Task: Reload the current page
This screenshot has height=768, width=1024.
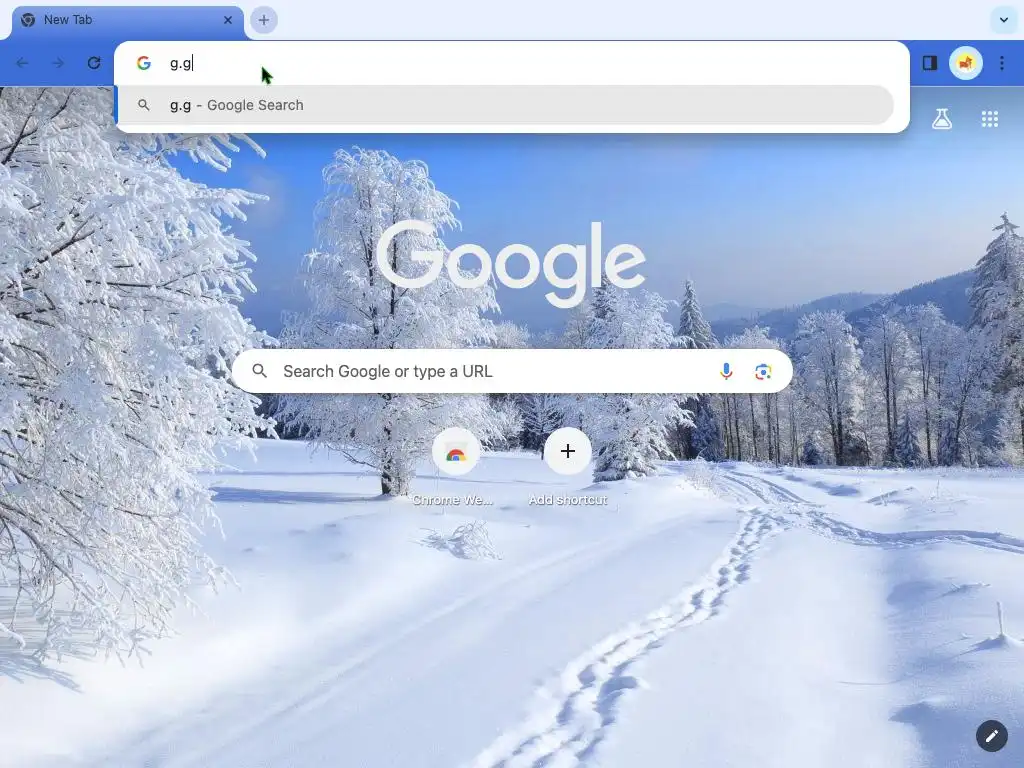Action: 94,63
